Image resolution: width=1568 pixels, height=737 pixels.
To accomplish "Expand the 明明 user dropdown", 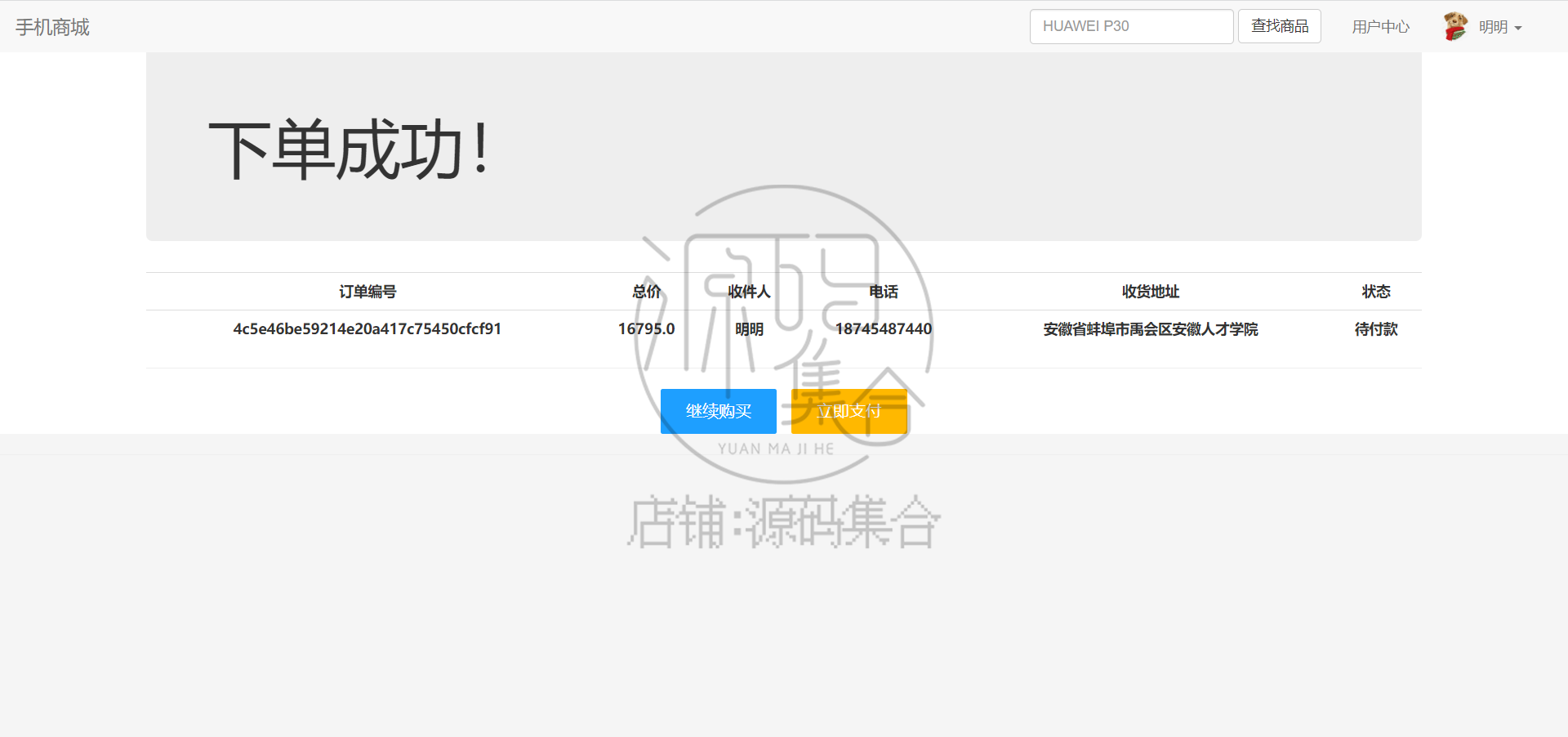I will pos(1500,27).
